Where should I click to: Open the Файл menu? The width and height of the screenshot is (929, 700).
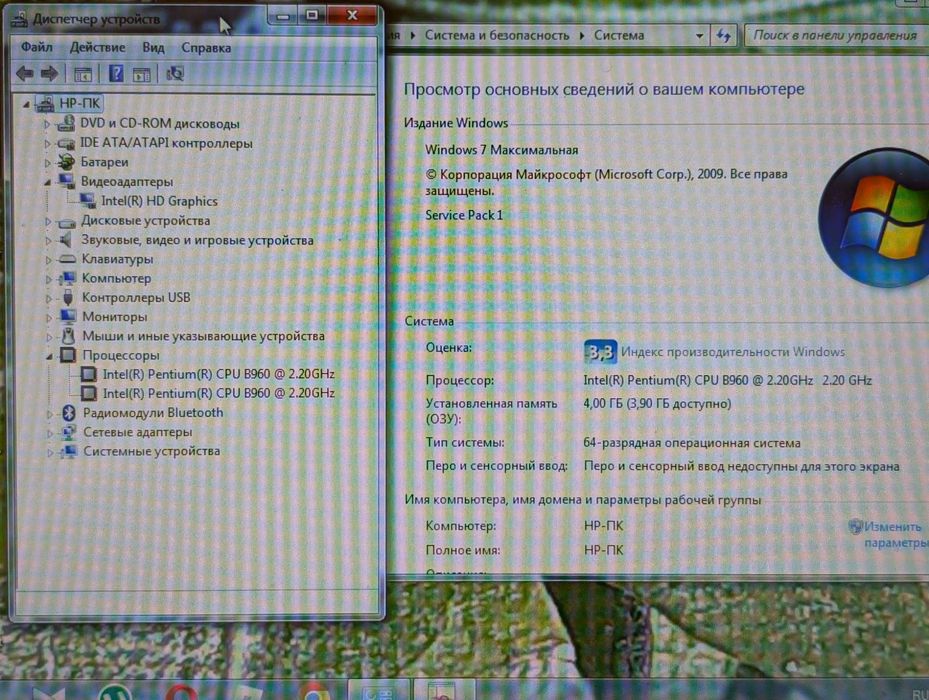point(37,47)
